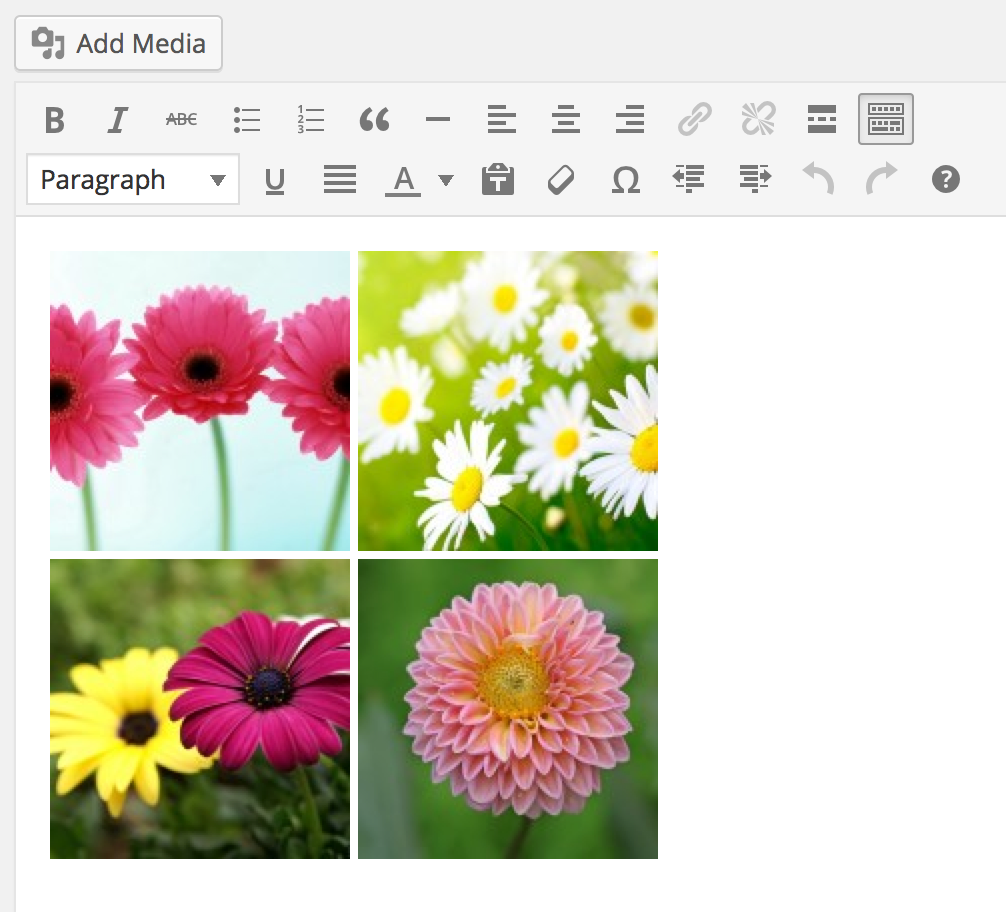The width and height of the screenshot is (1006, 912).
Task: Toggle bold formatting
Action: [54, 120]
